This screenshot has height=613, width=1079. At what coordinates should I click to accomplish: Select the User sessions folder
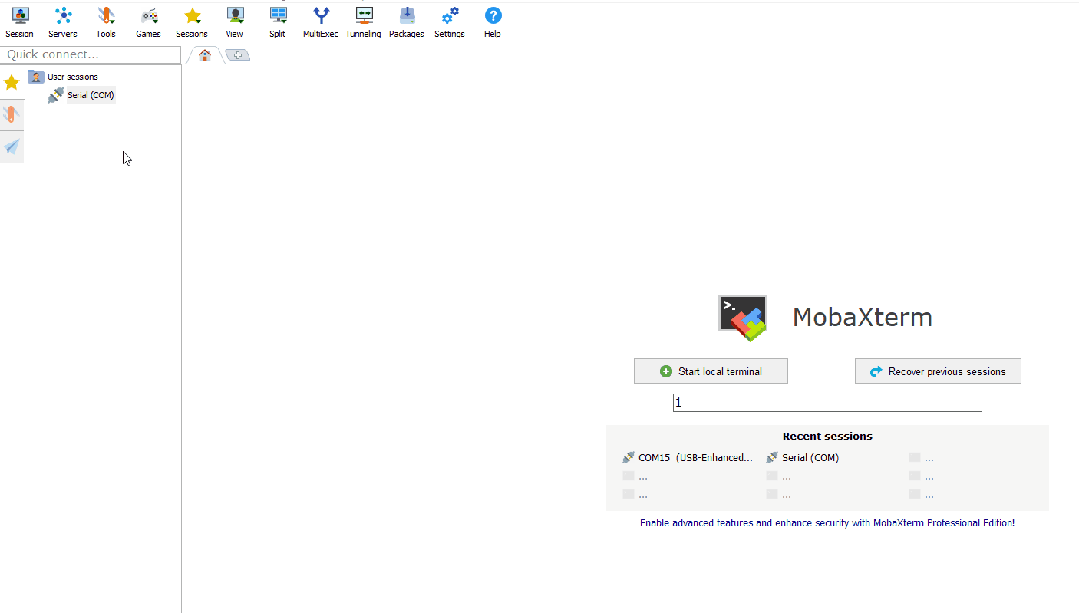click(63, 77)
